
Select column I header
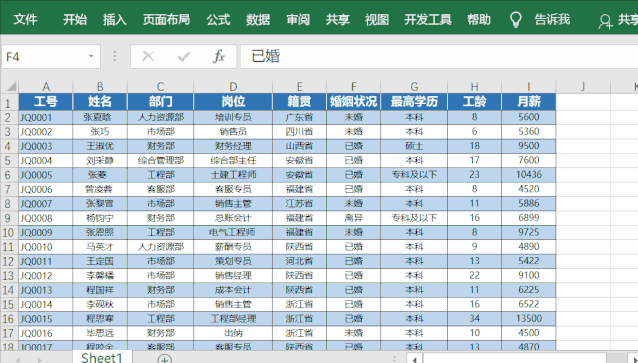(x=529, y=87)
